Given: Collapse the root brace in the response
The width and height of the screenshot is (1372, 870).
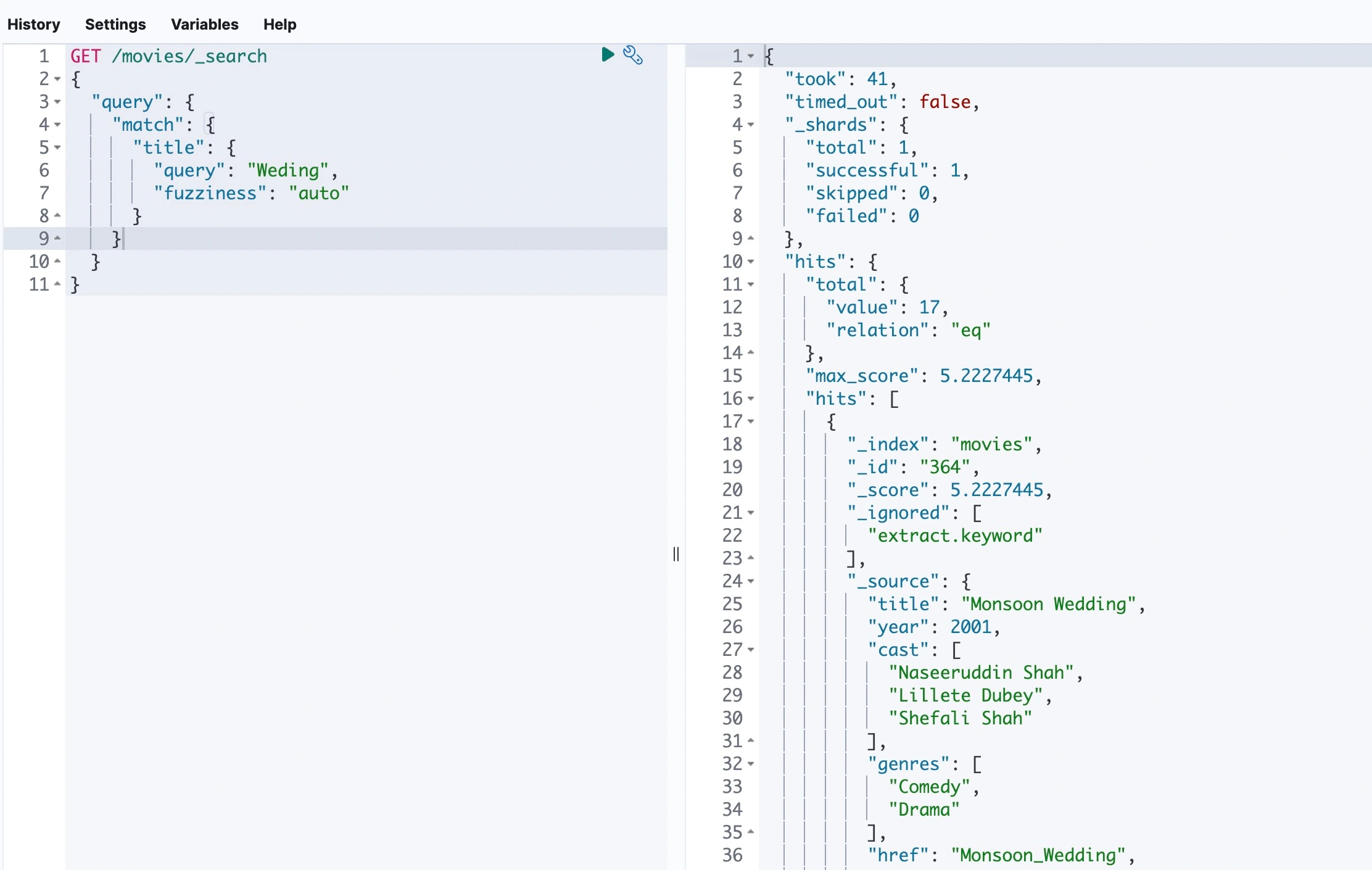Looking at the screenshot, I should click(x=751, y=56).
